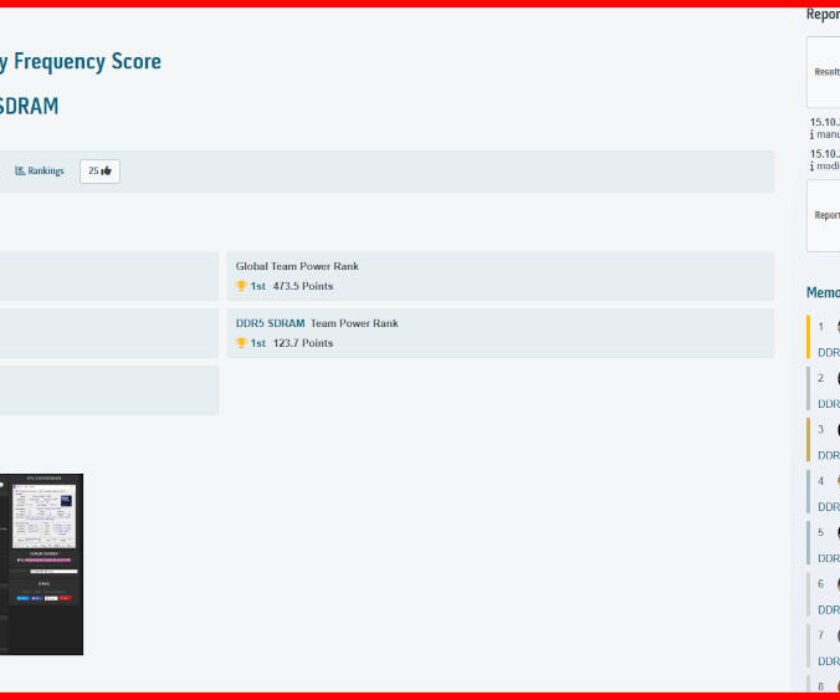The height and width of the screenshot is (700, 840).
Task: Click the Report box below the date entries
Action: 824,215
